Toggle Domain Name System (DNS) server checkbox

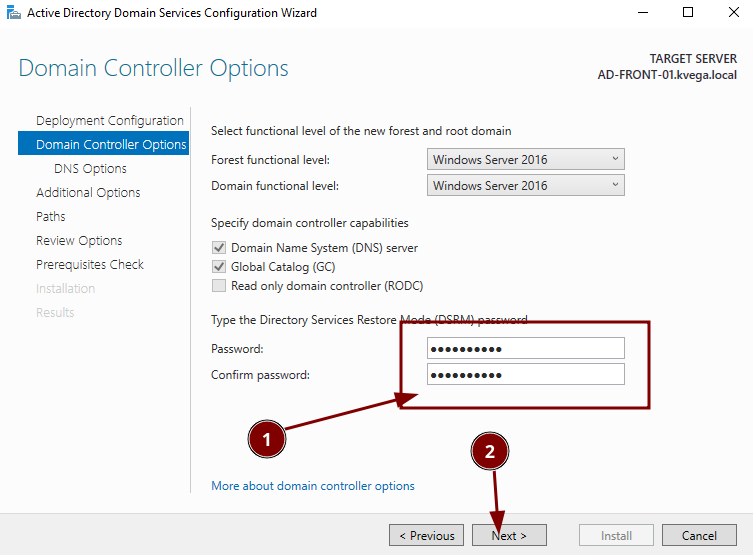pyautogui.click(x=219, y=248)
